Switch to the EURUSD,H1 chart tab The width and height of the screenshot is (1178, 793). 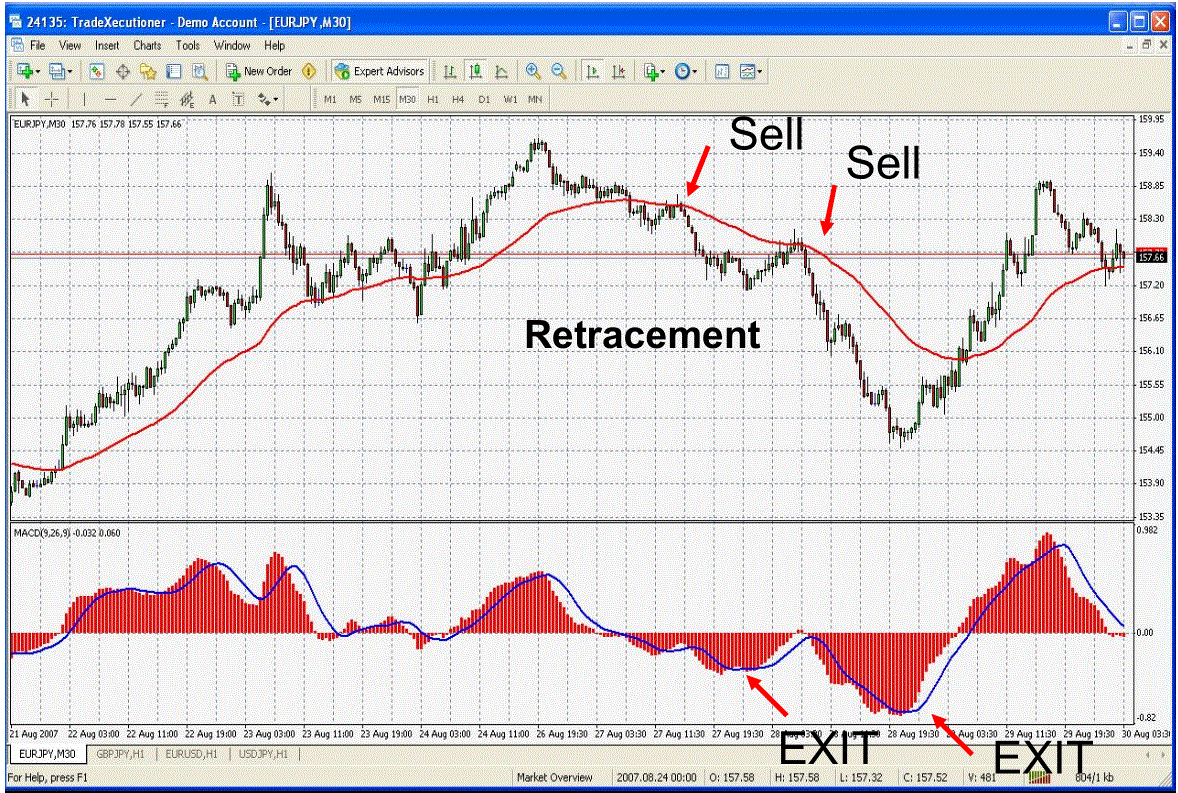tap(191, 754)
